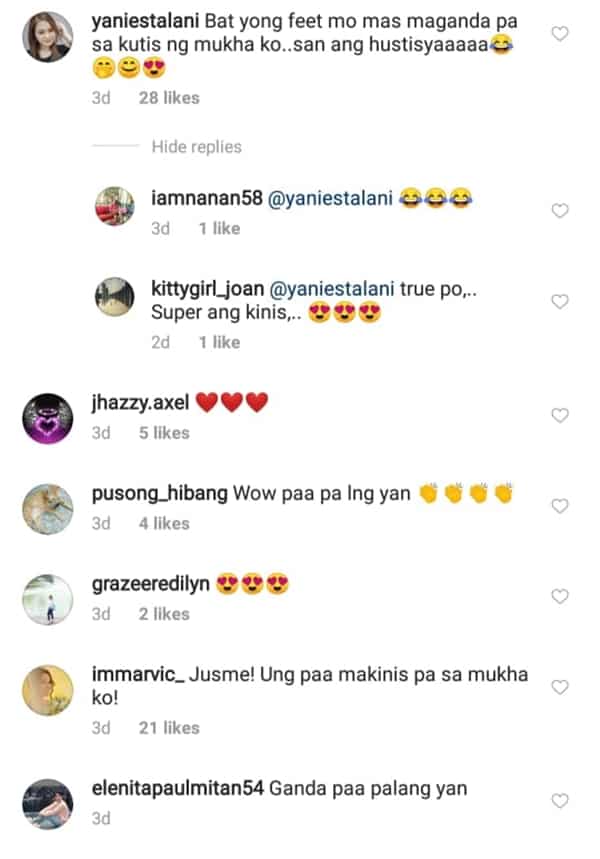This screenshot has width=600, height=859.
Task: Open jhazzy.axel's purple heart avatar
Action: tap(48, 418)
